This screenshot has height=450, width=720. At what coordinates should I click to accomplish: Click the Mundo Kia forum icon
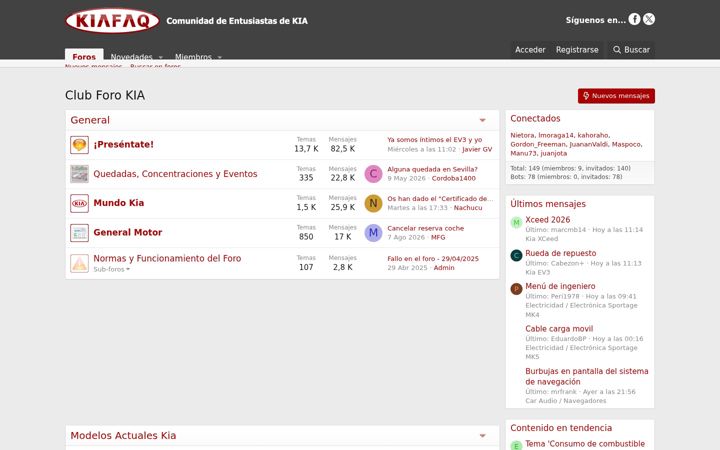pyautogui.click(x=79, y=203)
